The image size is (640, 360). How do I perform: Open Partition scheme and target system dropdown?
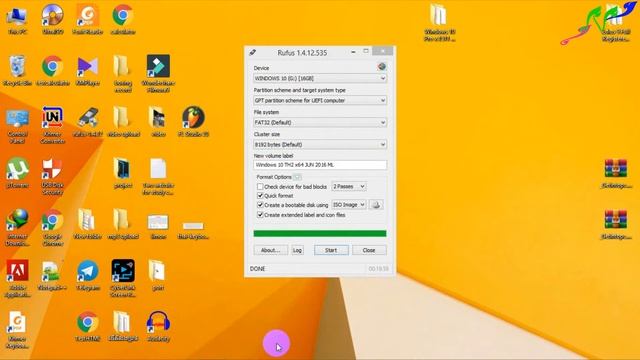[320, 100]
